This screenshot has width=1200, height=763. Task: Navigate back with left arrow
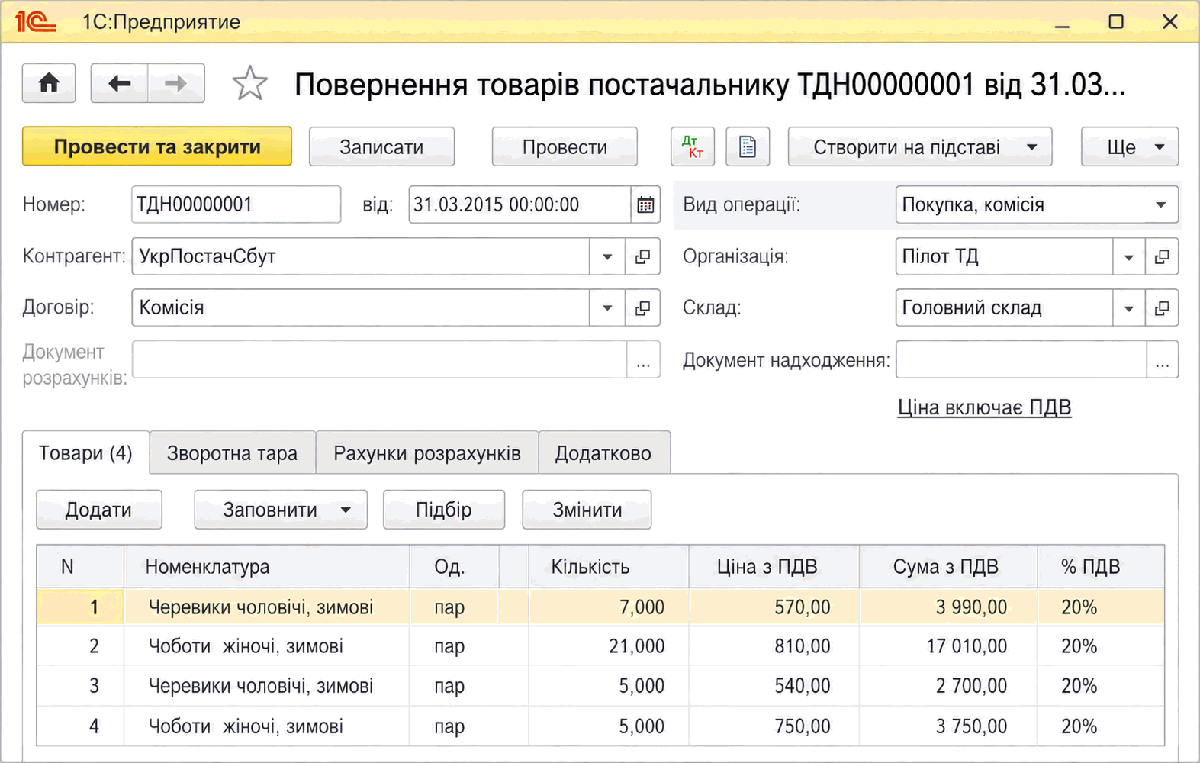point(119,84)
